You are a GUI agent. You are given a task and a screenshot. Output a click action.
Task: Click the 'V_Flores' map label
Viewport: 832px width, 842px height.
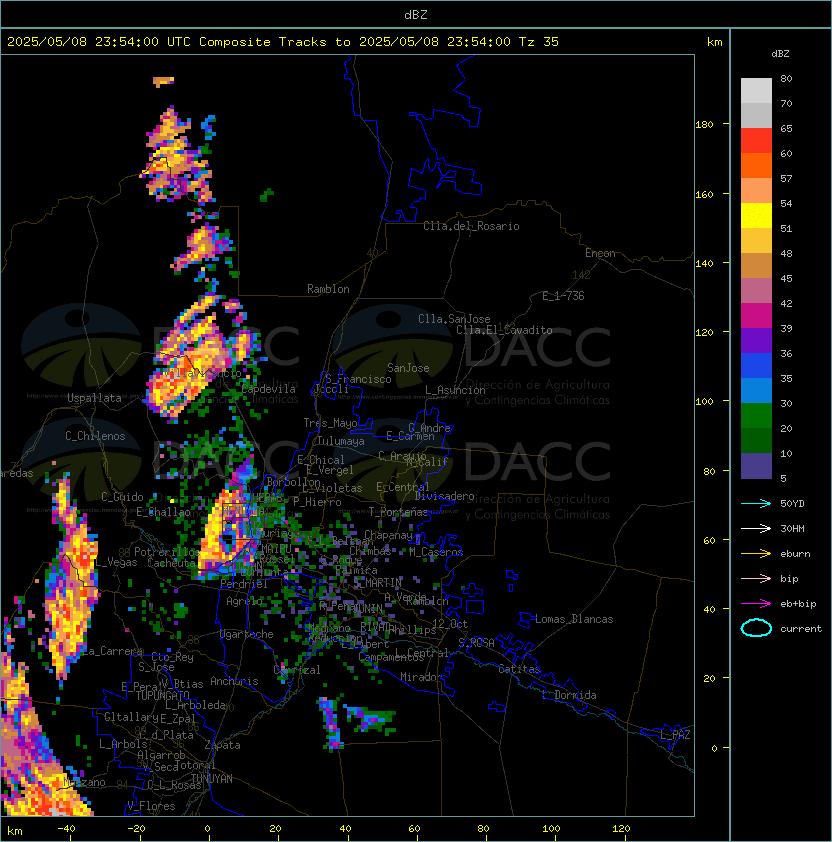click(x=151, y=807)
